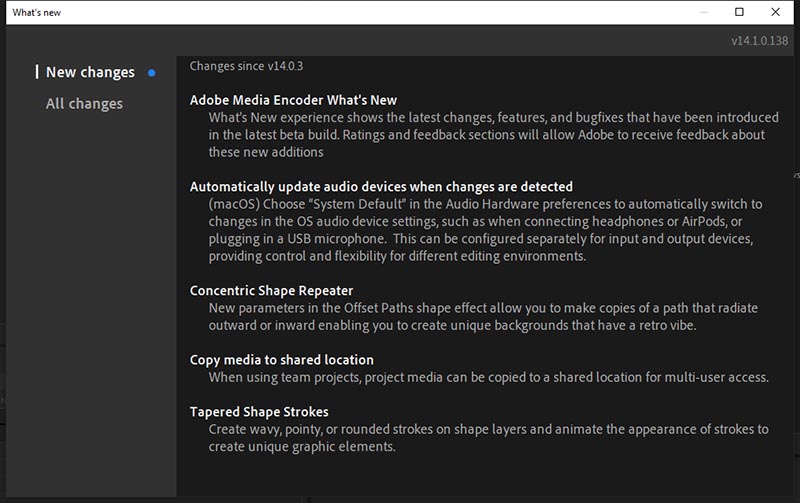Viewport: 800px width, 503px height.
Task: Click the What's New experience description paragraph
Action: (493, 135)
